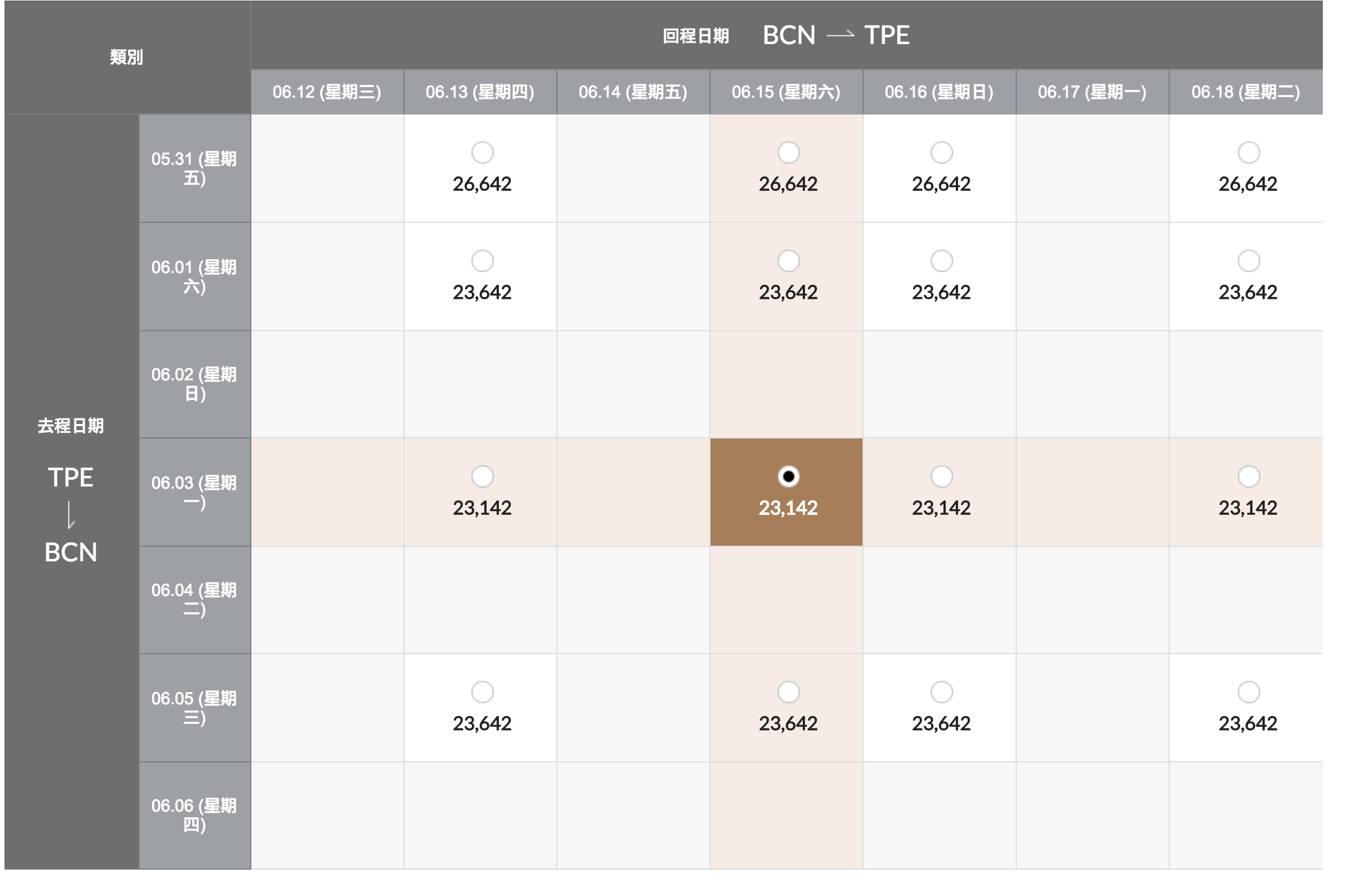
Task: Select 05.31 departure with 06.18 return fare
Action: [1248, 152]
